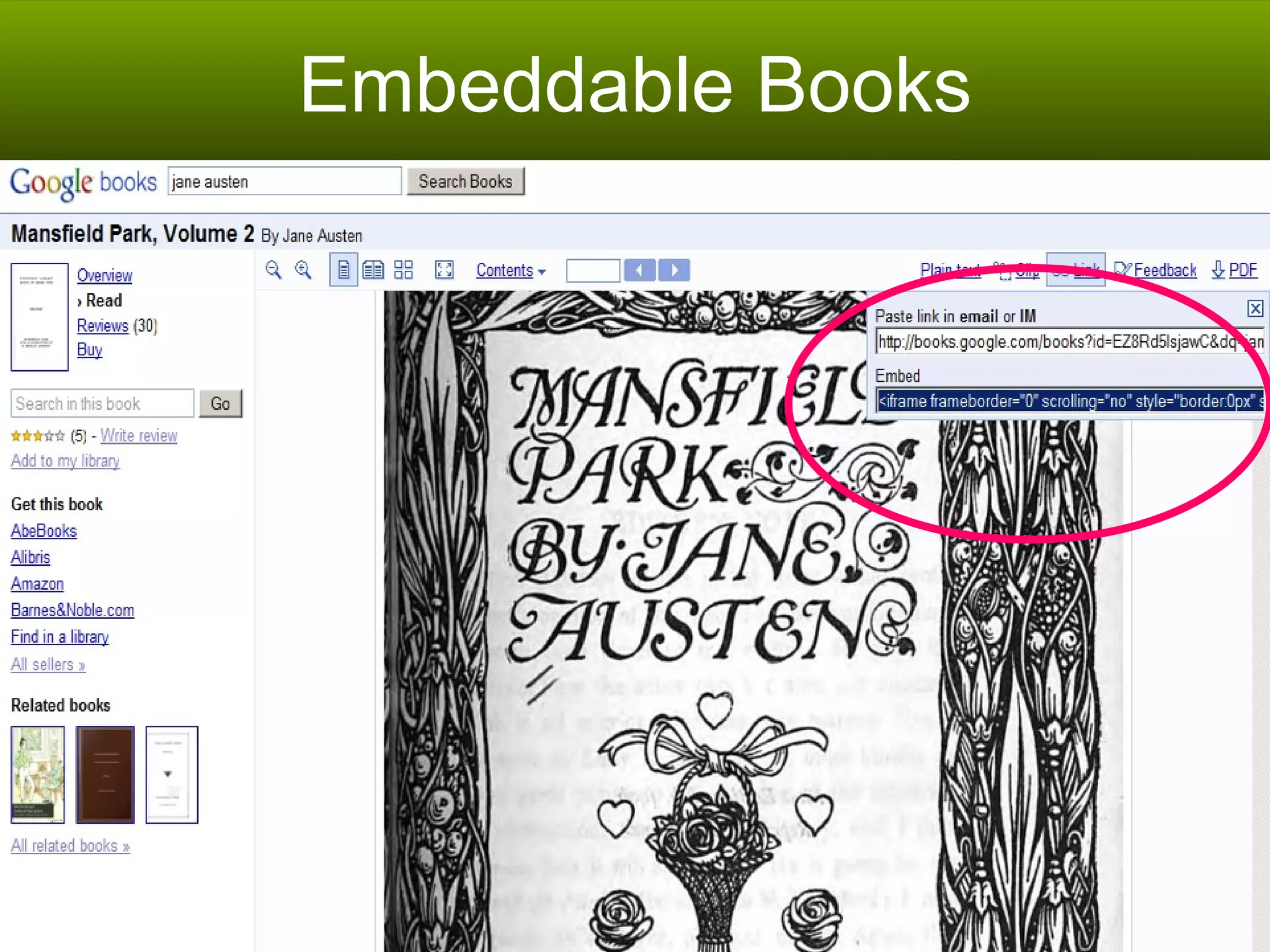Open the Contents dropdown
The width and height of the screenshot is (1270, 952).
pyautogui.click(x=511, y=270)
